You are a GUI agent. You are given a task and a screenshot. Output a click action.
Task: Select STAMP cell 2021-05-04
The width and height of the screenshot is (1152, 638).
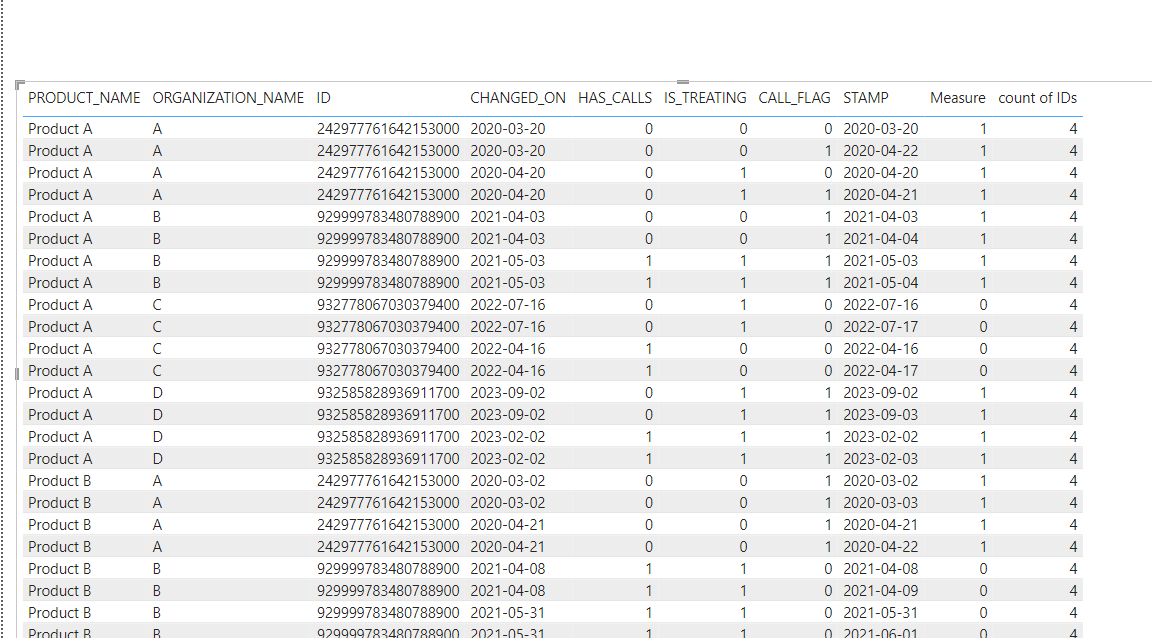point(880,283)
